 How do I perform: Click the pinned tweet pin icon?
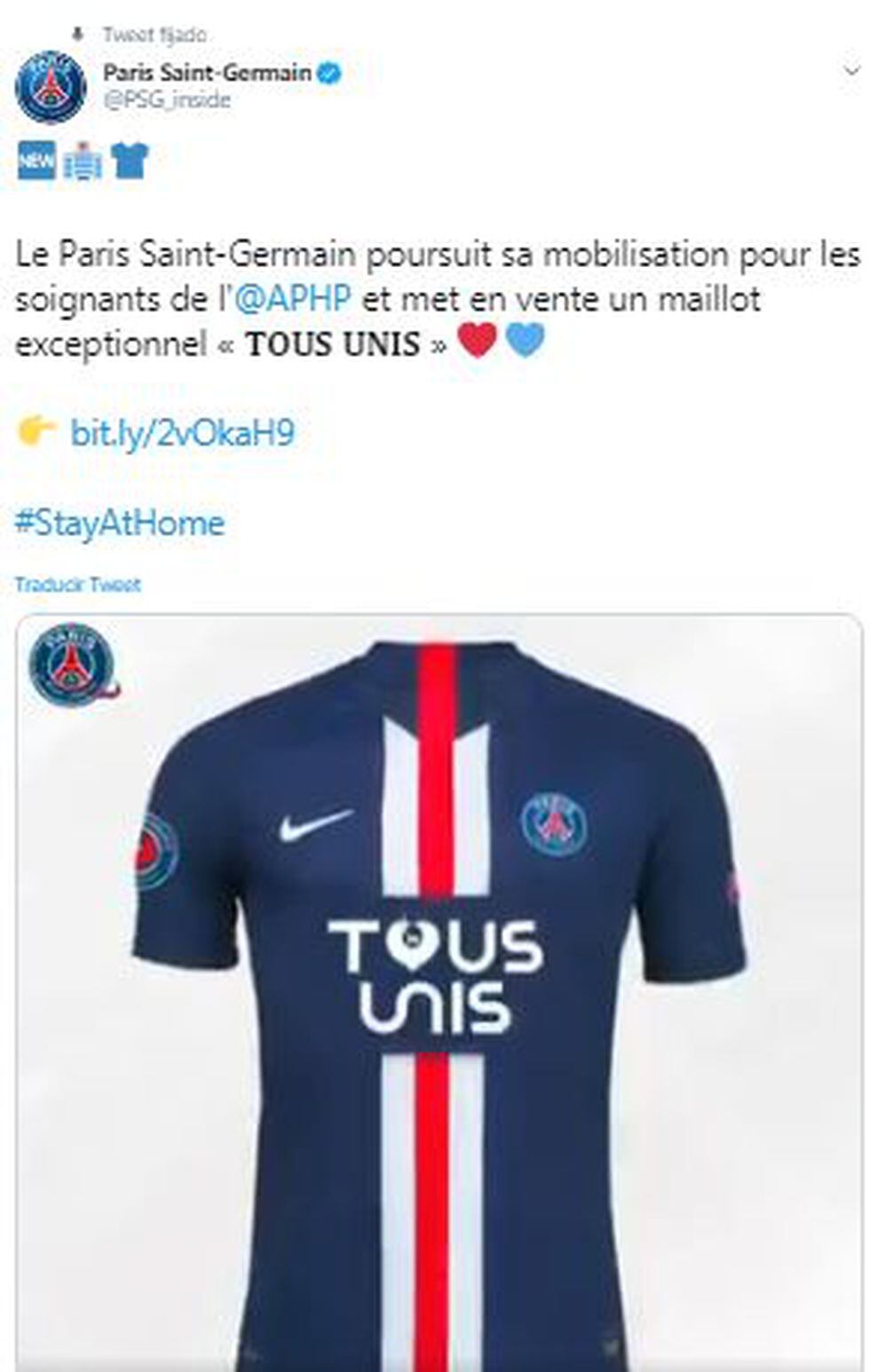[x=78, y=34]
